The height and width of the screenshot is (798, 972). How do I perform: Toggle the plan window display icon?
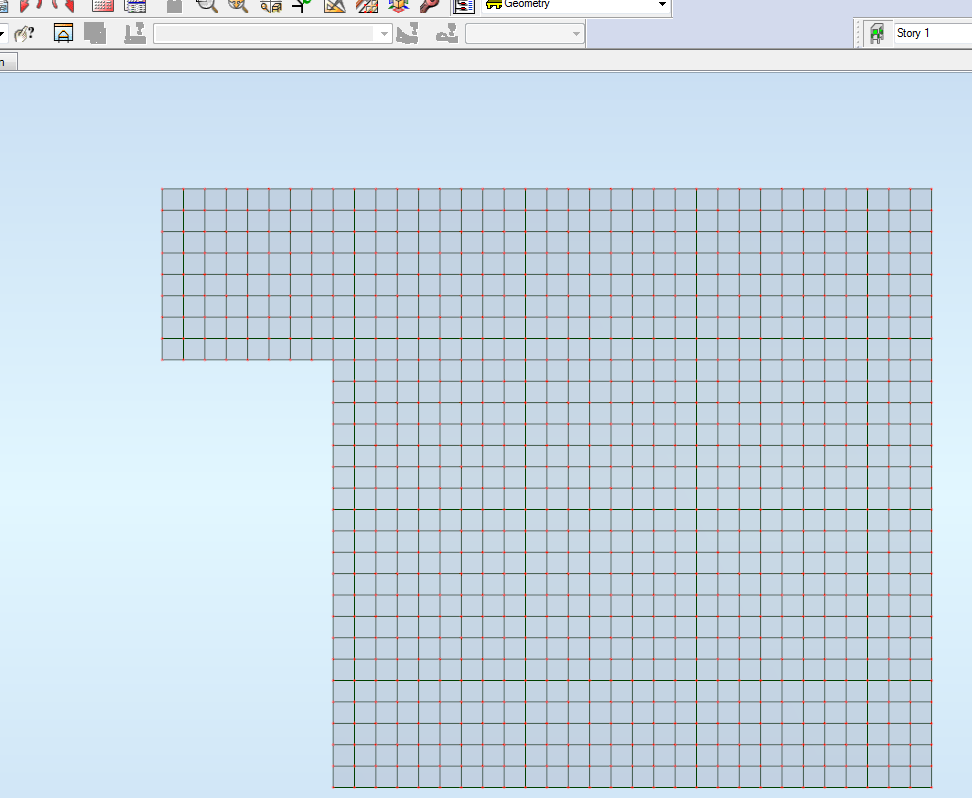coord(63,33)
